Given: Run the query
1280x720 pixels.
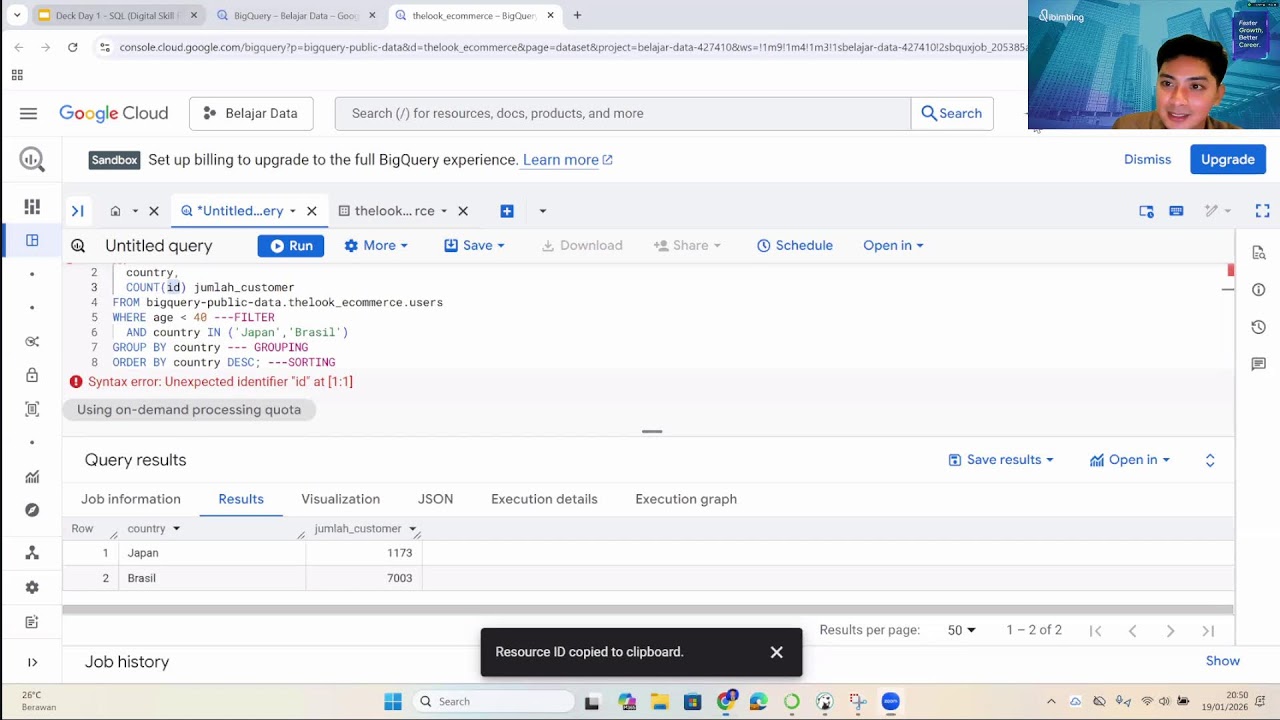Looking at the screenshot, I should 291,245.
